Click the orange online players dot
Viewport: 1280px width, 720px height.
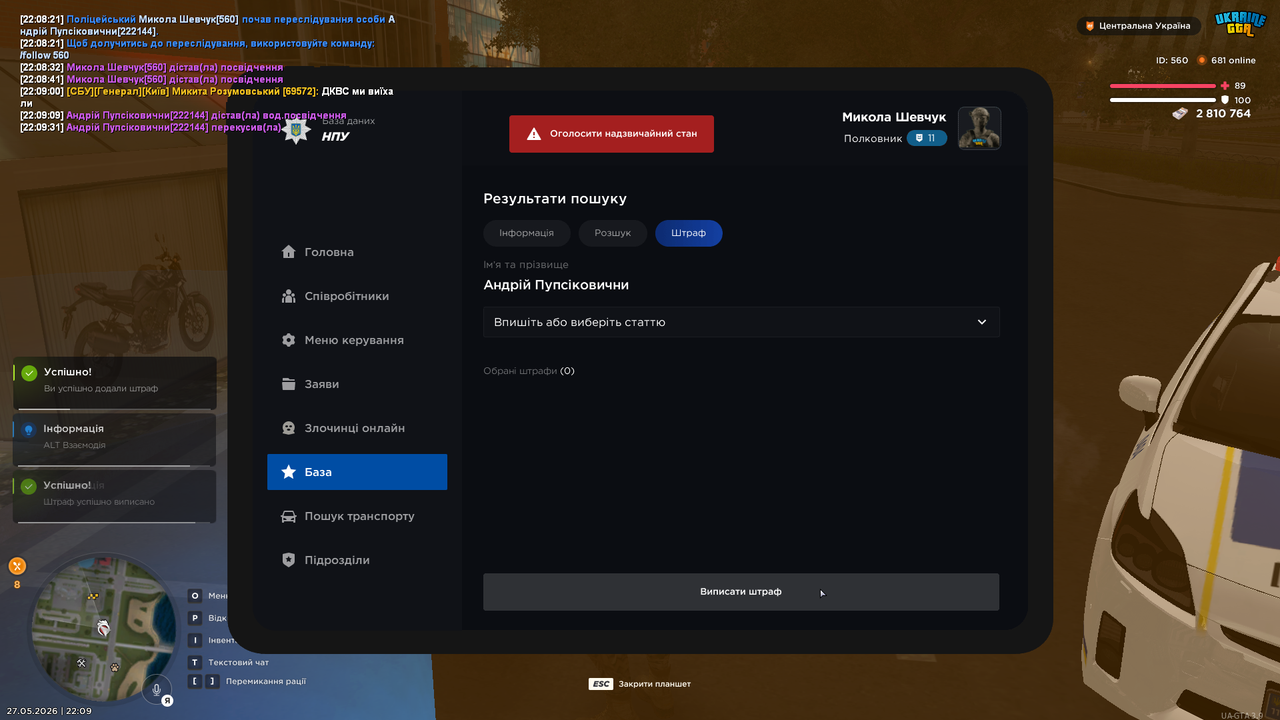click(x=1202, y=60)
